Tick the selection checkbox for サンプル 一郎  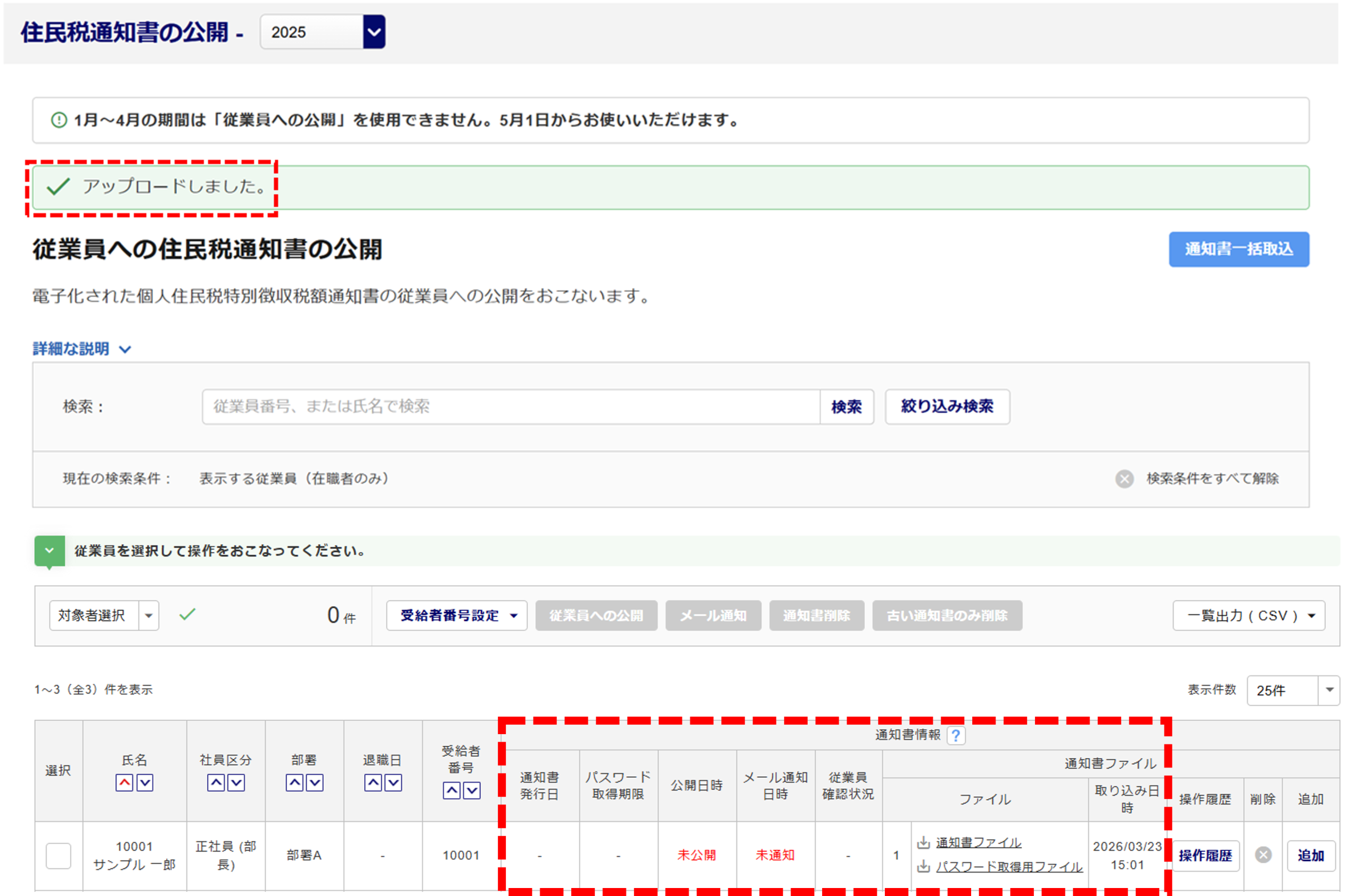[59, 856]
